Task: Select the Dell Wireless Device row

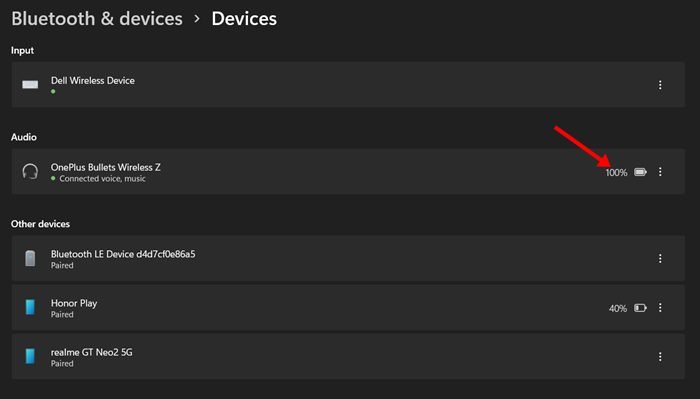Action: coord(348,84)
